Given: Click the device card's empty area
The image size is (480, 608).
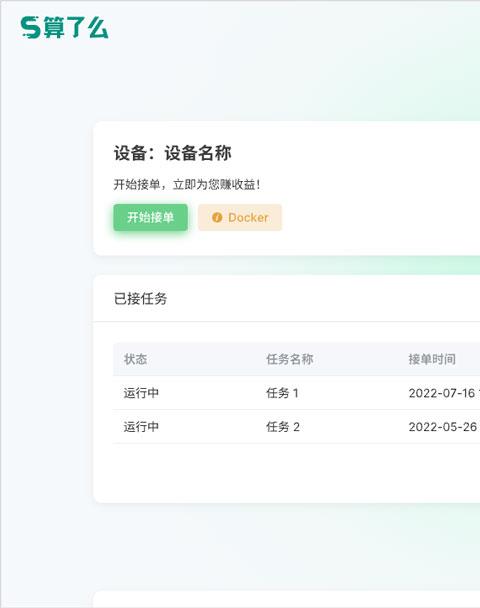Looking at the screenshot, I should [x=380, y=186].
